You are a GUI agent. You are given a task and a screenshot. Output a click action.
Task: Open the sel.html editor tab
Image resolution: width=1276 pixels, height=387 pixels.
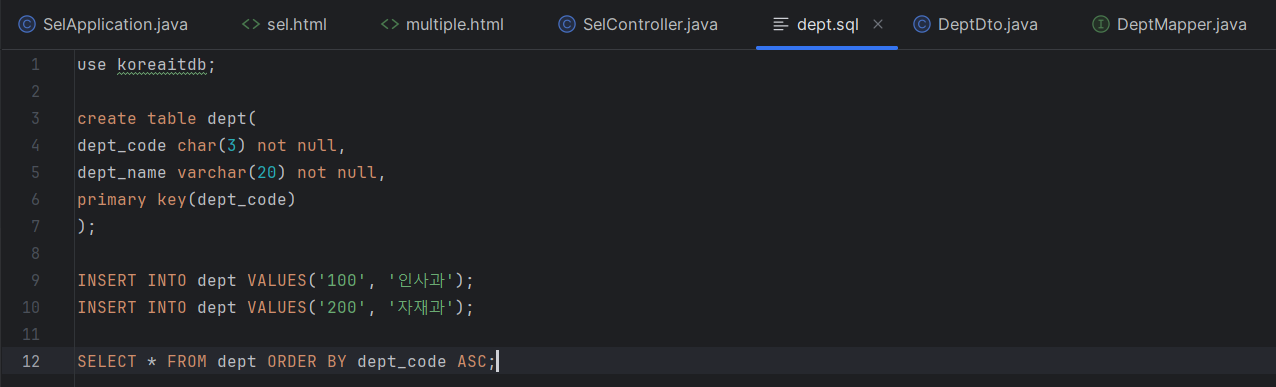click(x=284, y=24)
